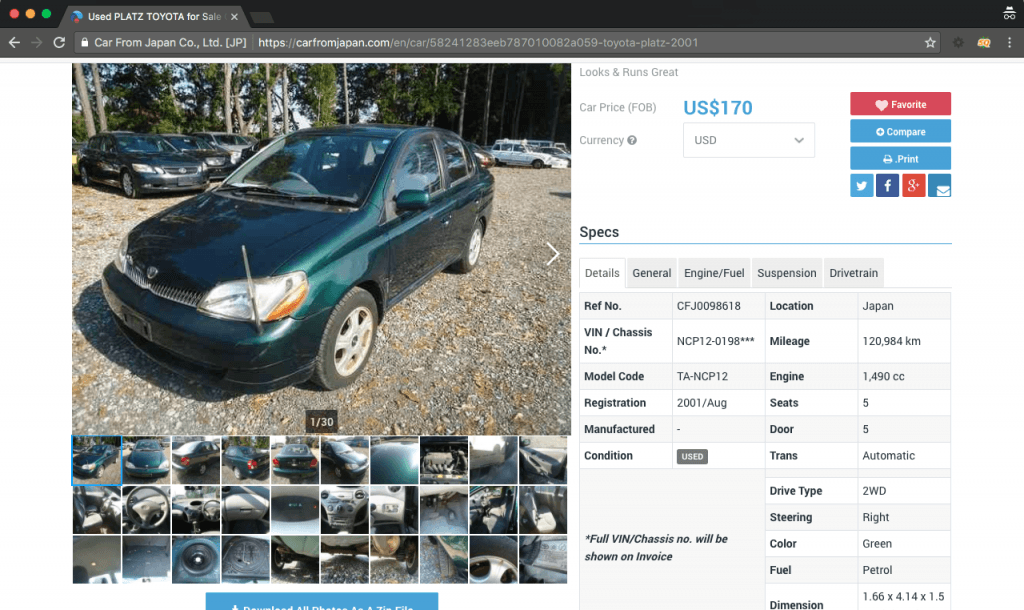This screenshot has width=1024, height=610.
Task: Share listing on Facebook
Action: [x=888, y=185]
